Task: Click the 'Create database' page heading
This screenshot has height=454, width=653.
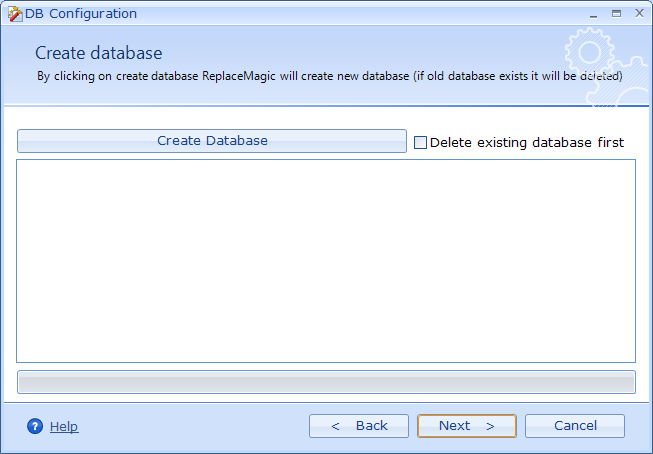Action: pos(98,53)
